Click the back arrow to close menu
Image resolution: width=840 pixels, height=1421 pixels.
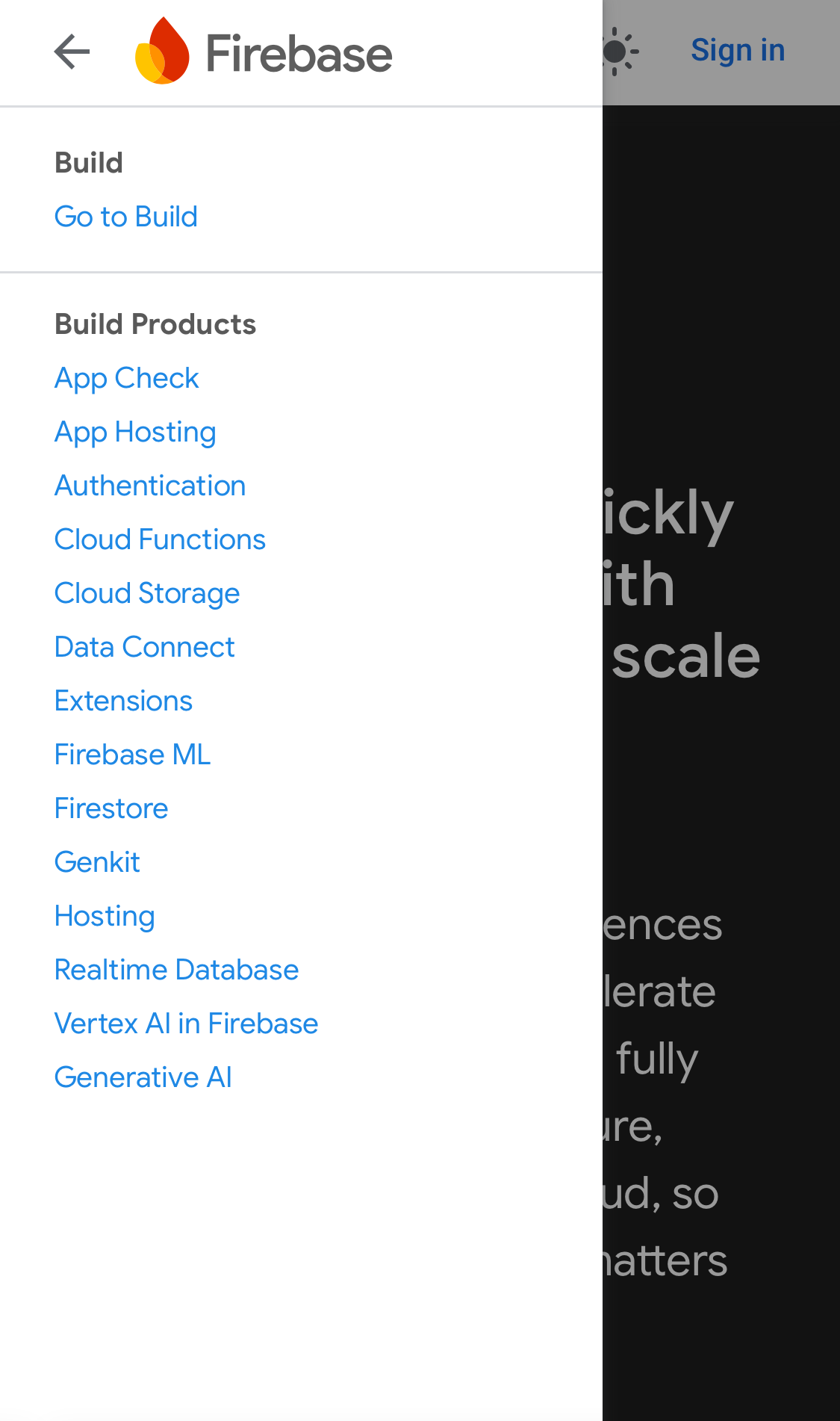pyautogui.click(x=71, y=52)
